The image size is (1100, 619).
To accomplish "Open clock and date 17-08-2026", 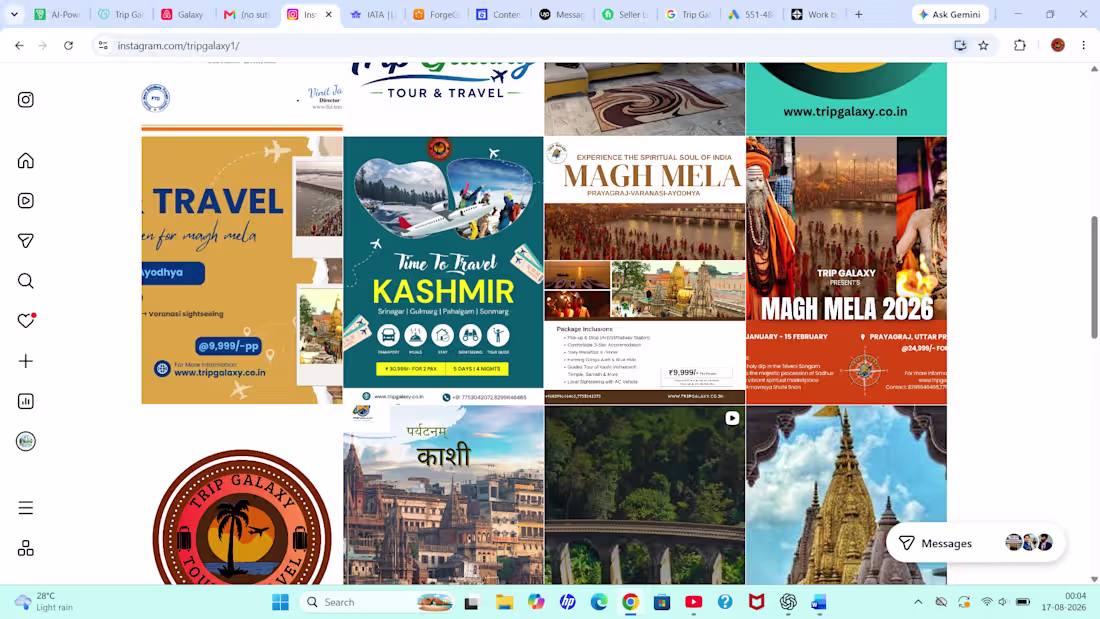I will 1064,602.
